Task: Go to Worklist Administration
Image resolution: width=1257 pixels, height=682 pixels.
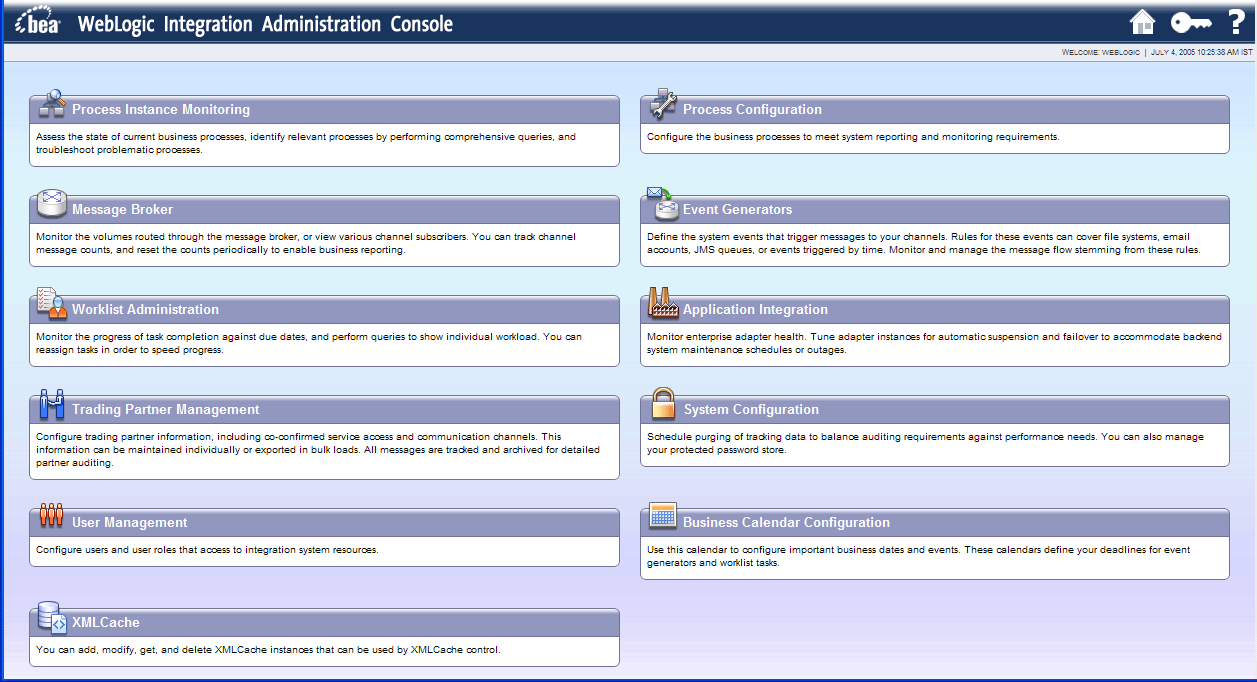Action: (x=145, y=310)
